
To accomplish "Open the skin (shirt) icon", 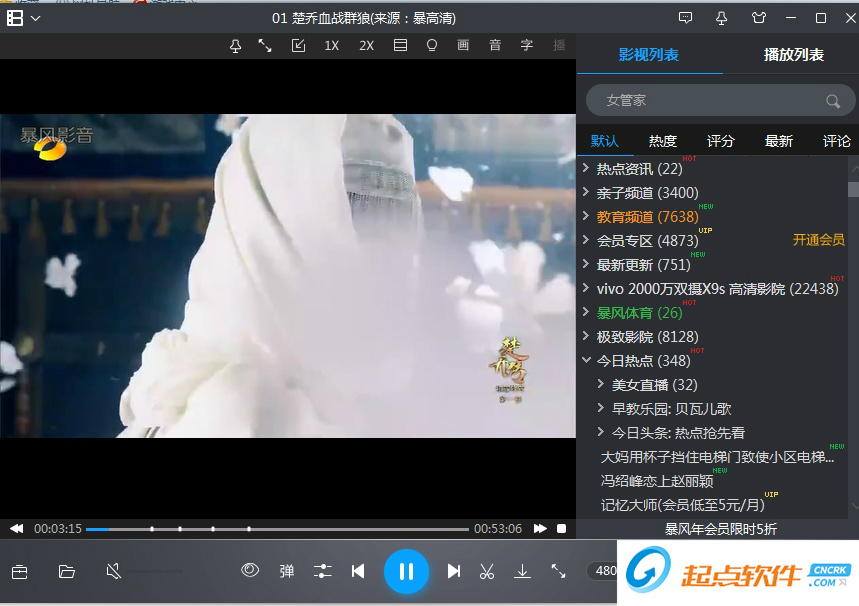I will pos(759,18).
